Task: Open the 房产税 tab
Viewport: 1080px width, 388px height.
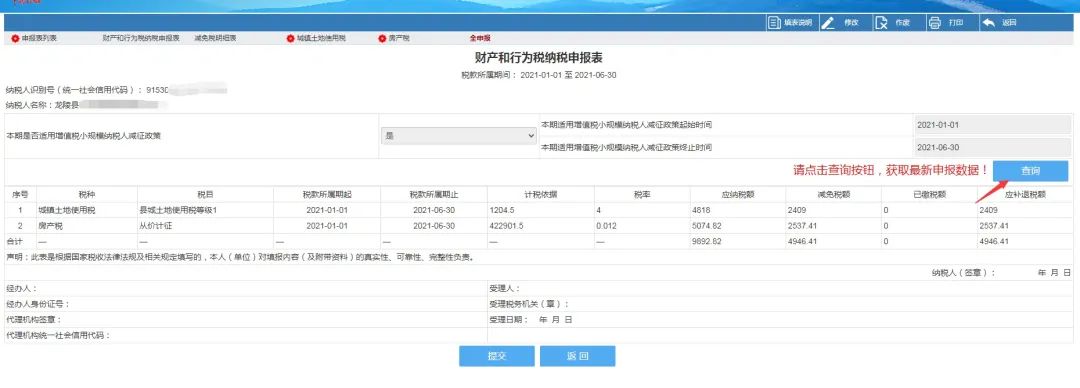Action: 394,38
